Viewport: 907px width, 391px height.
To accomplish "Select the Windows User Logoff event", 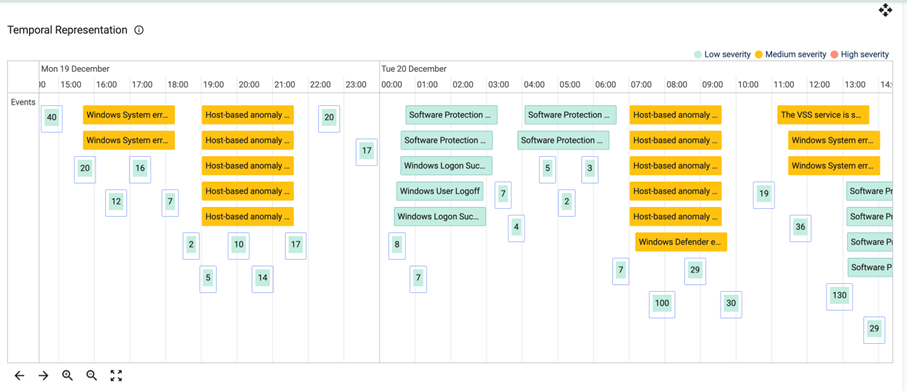I will tap(440, 191).
